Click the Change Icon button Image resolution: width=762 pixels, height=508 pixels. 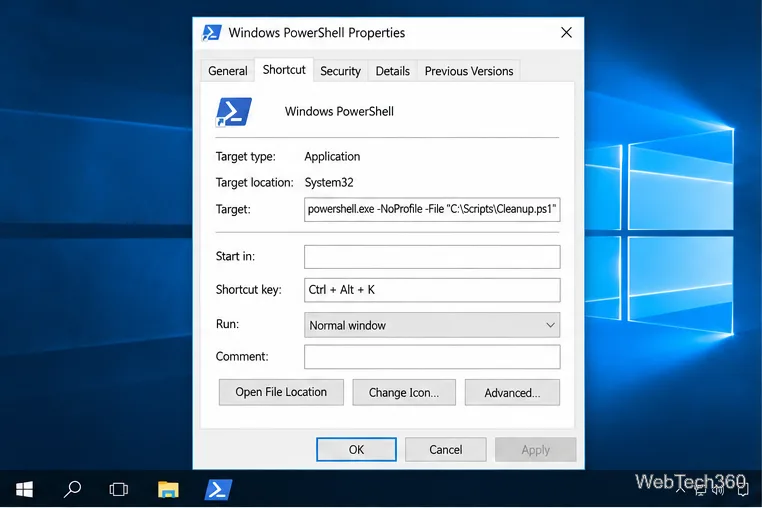[404, 392]
